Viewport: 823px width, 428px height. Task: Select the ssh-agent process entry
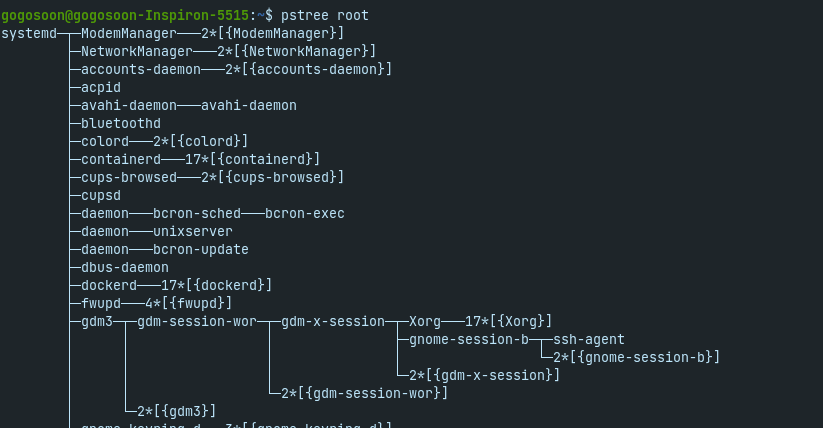pos(589,339)
